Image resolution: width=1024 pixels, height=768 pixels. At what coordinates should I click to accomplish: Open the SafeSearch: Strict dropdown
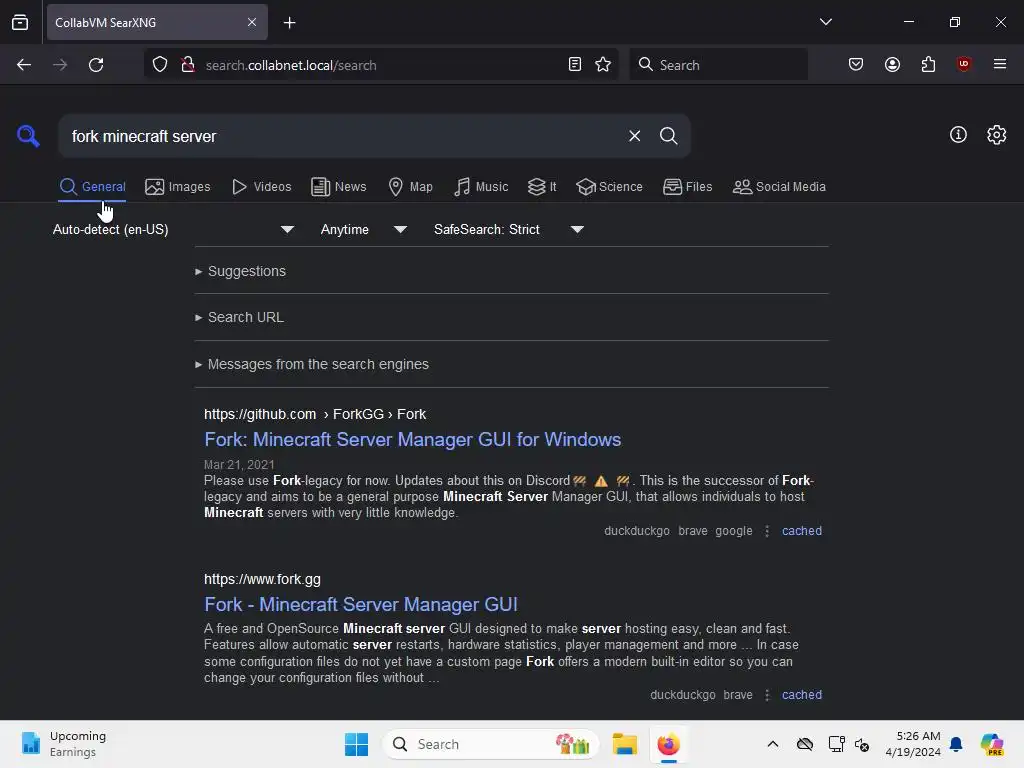point(508,229)
